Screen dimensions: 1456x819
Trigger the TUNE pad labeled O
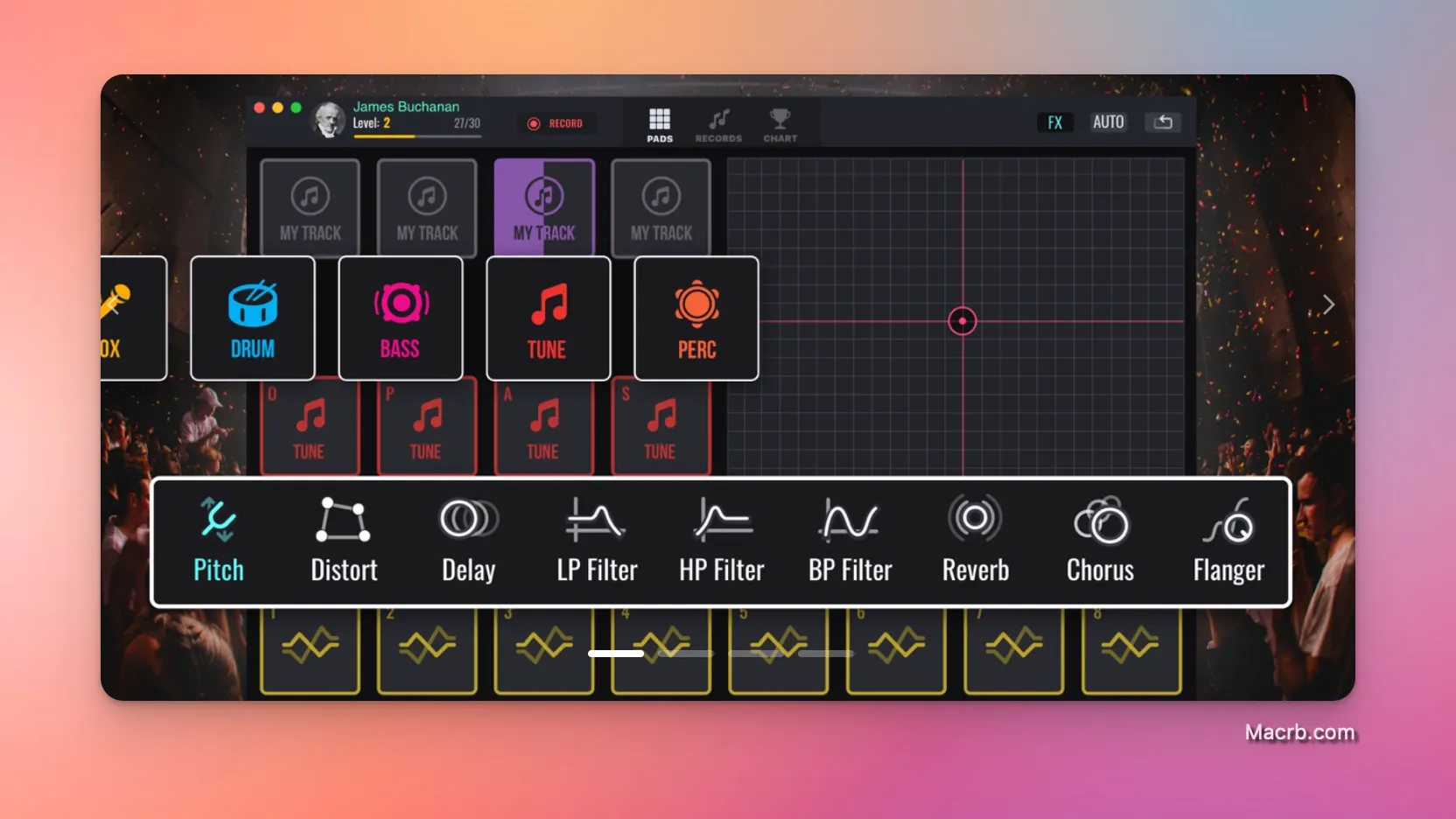(310, 429)
